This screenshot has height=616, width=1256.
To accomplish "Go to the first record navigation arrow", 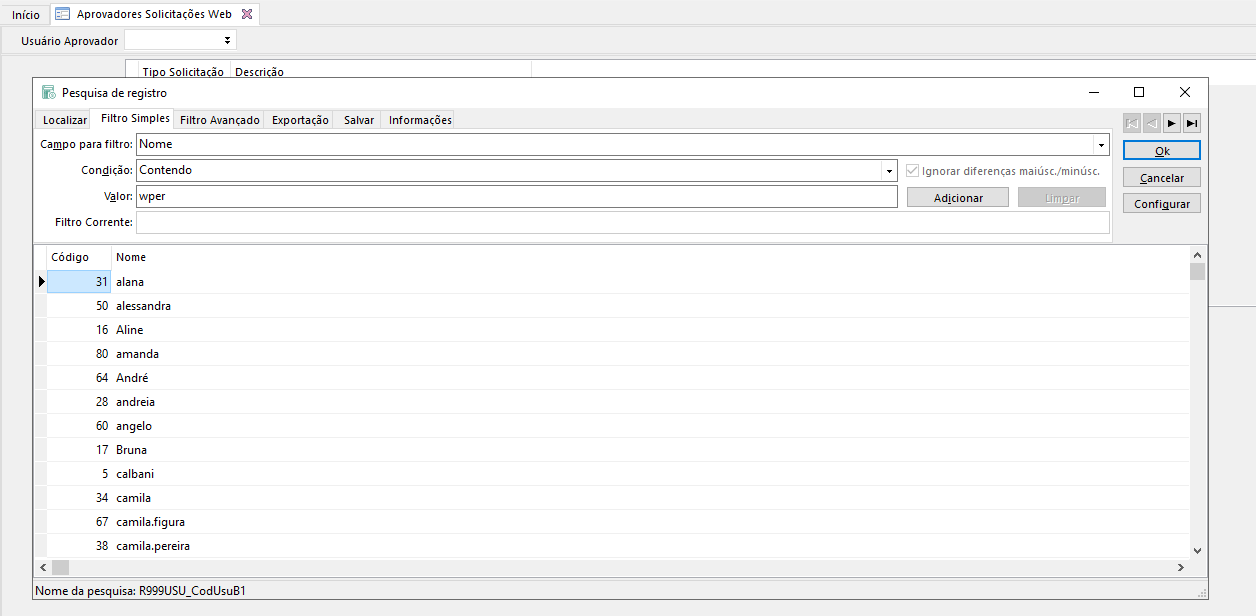I will tap(1132, 123).
